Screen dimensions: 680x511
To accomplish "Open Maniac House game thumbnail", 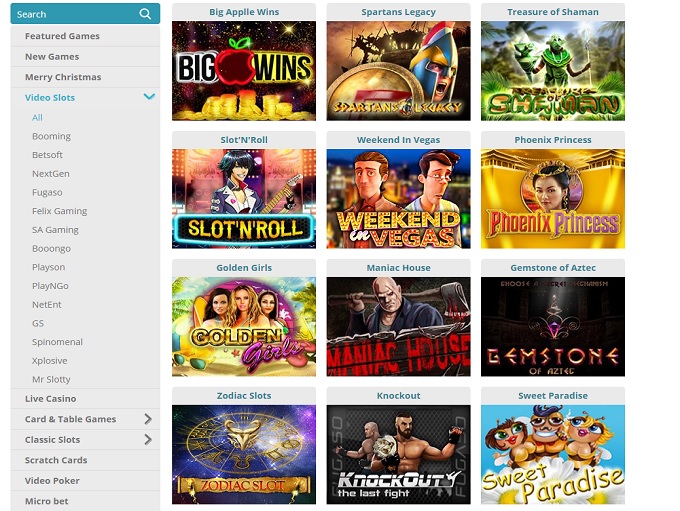I will click(x=398, y=327).
